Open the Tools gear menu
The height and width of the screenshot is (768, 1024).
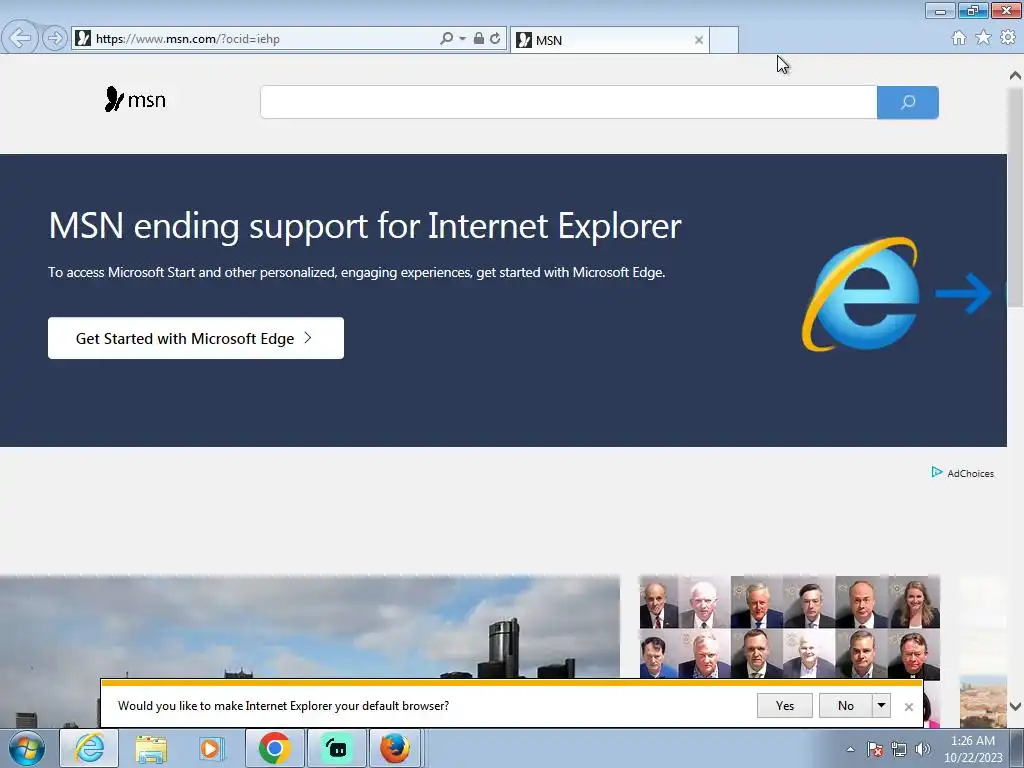click(x=1008, y=38)
